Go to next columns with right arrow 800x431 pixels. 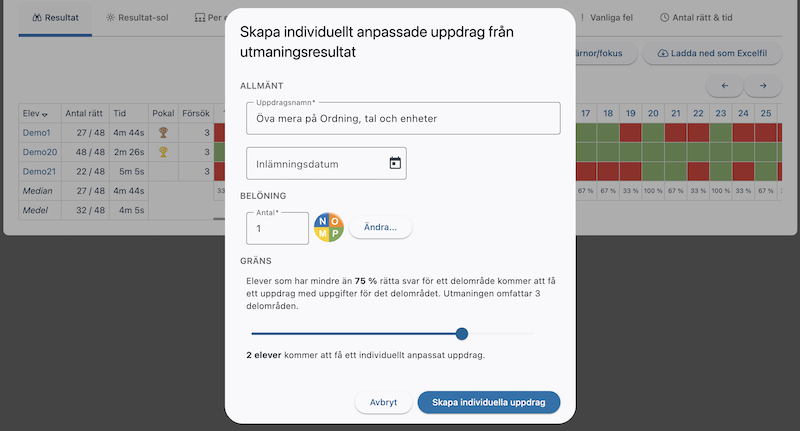click(762, 85)
